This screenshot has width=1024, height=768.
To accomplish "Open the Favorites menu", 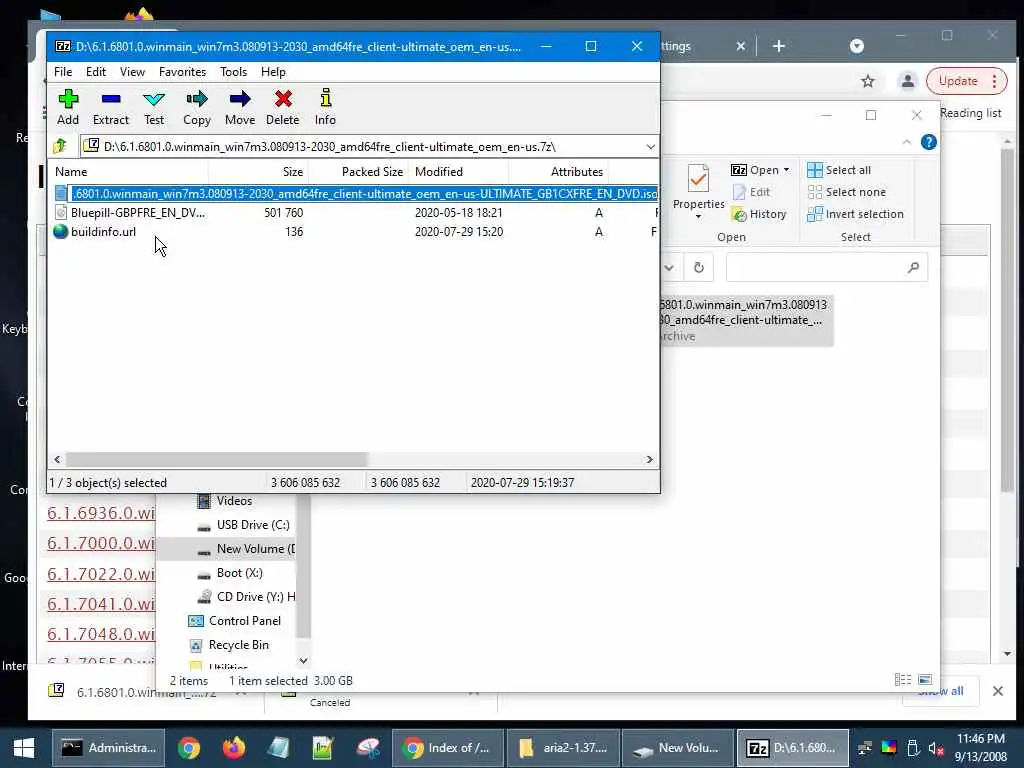I will tap(182, 72).
